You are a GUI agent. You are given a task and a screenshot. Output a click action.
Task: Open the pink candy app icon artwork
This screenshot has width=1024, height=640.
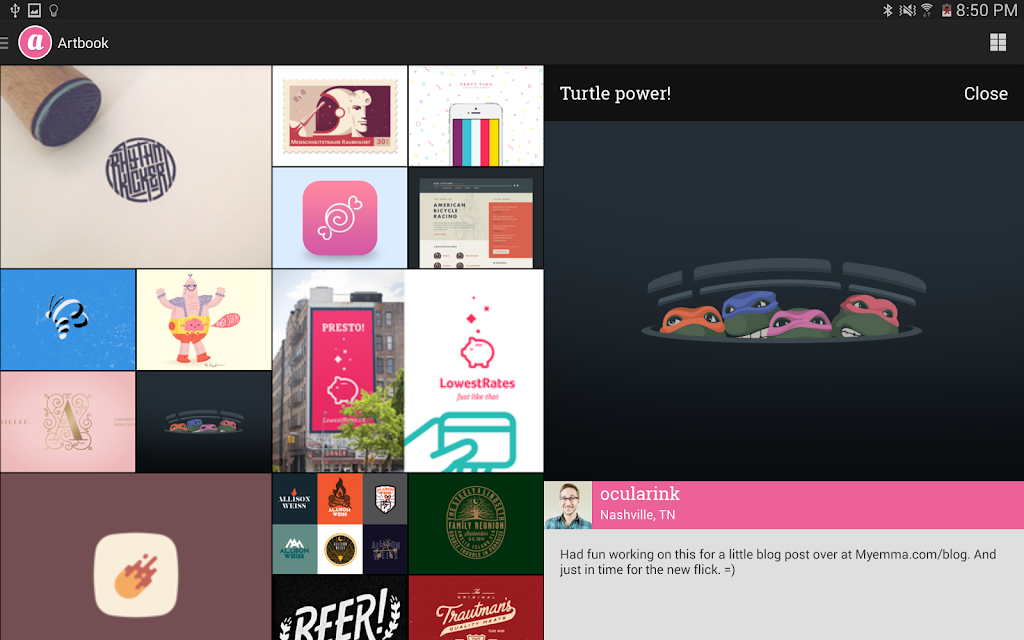340,217
